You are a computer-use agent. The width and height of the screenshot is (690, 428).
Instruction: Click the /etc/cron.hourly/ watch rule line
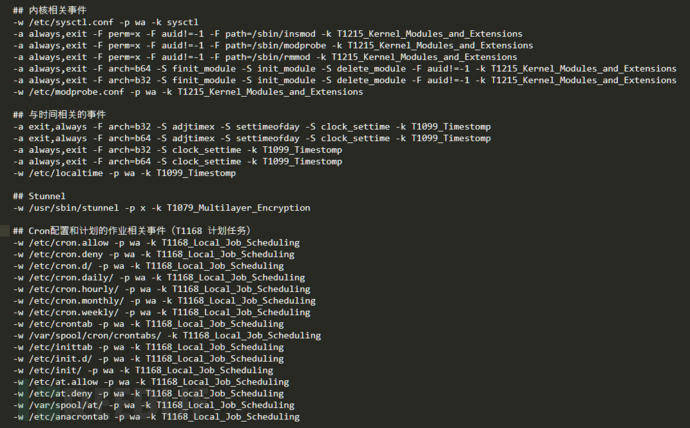161,289
